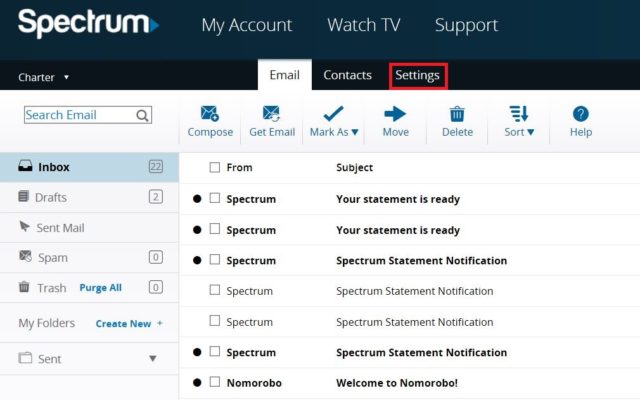The height and width of the screenshot is (400, 640).
Task: Click the Create New folder link
Action: click(x=123, y=324)
